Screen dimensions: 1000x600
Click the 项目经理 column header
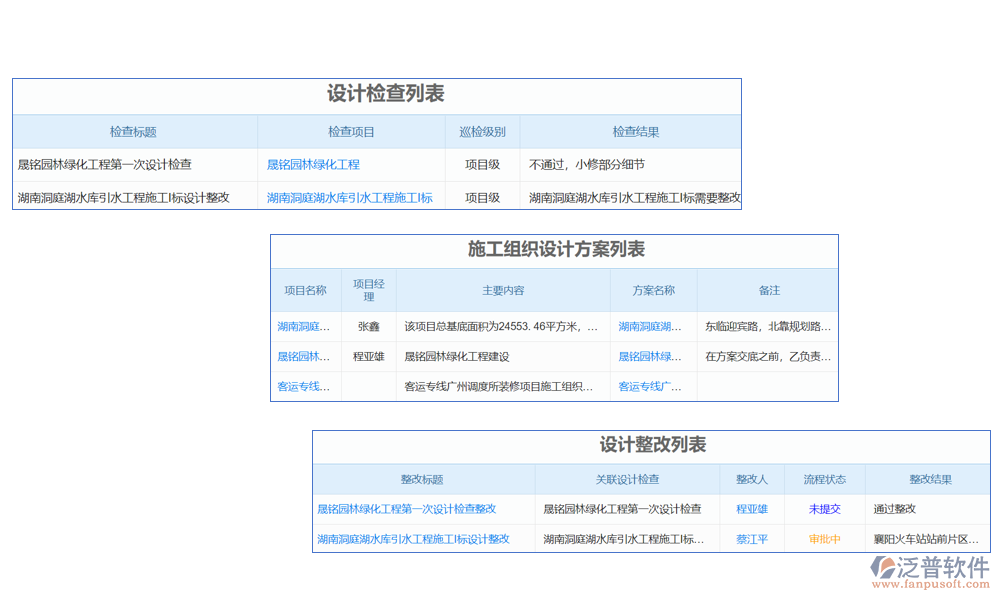(x=368, y=290)
